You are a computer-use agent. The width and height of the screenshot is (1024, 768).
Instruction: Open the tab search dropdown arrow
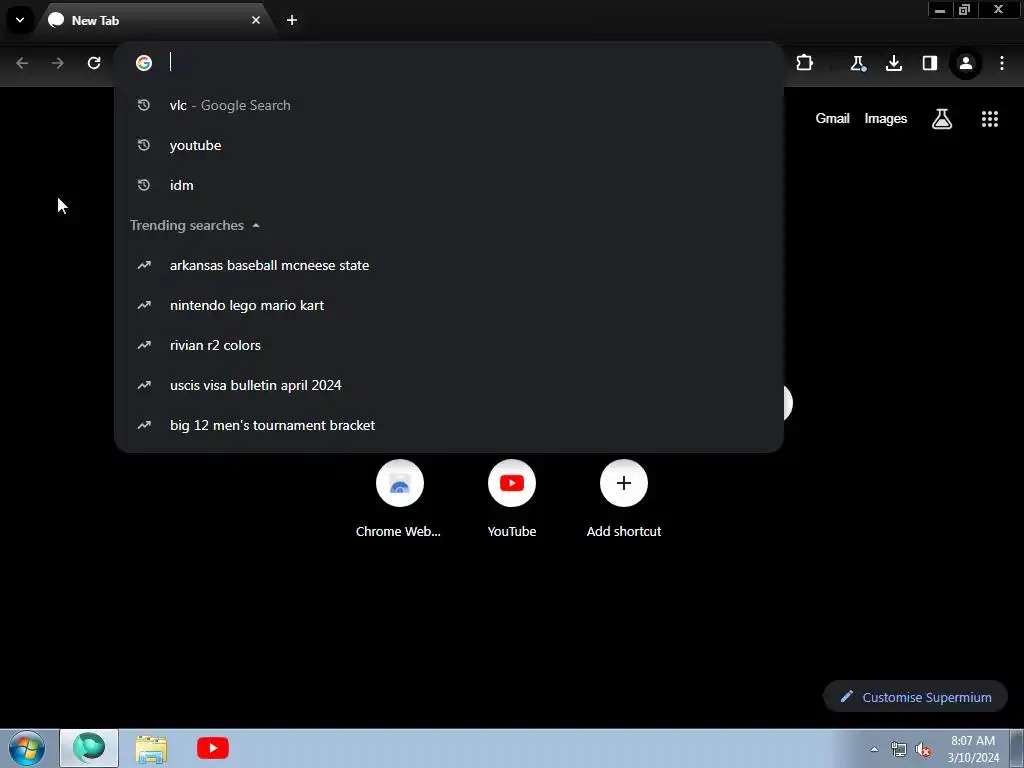pos(20,20)
